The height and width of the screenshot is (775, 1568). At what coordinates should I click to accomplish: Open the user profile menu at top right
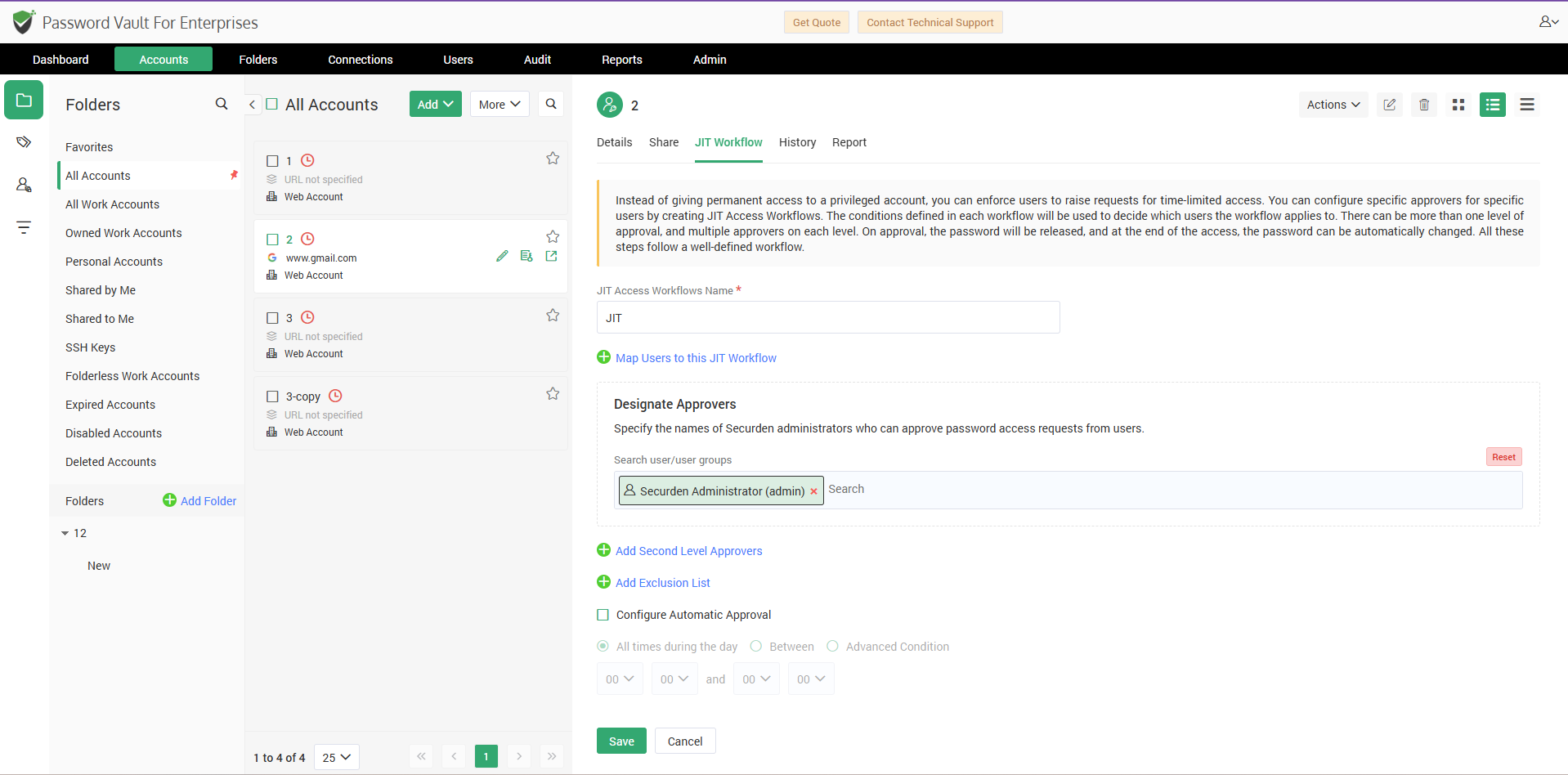point(1548,22)
